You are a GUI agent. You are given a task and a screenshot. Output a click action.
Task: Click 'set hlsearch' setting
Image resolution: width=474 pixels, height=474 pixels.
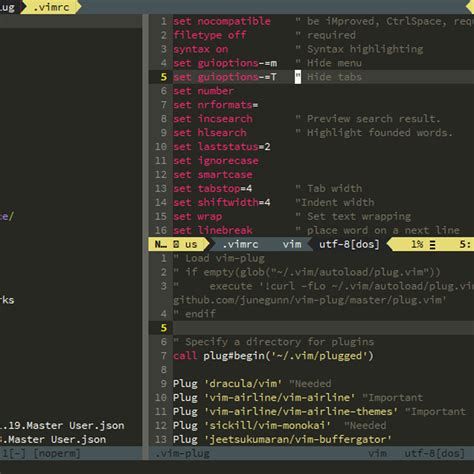click(210, 133)
